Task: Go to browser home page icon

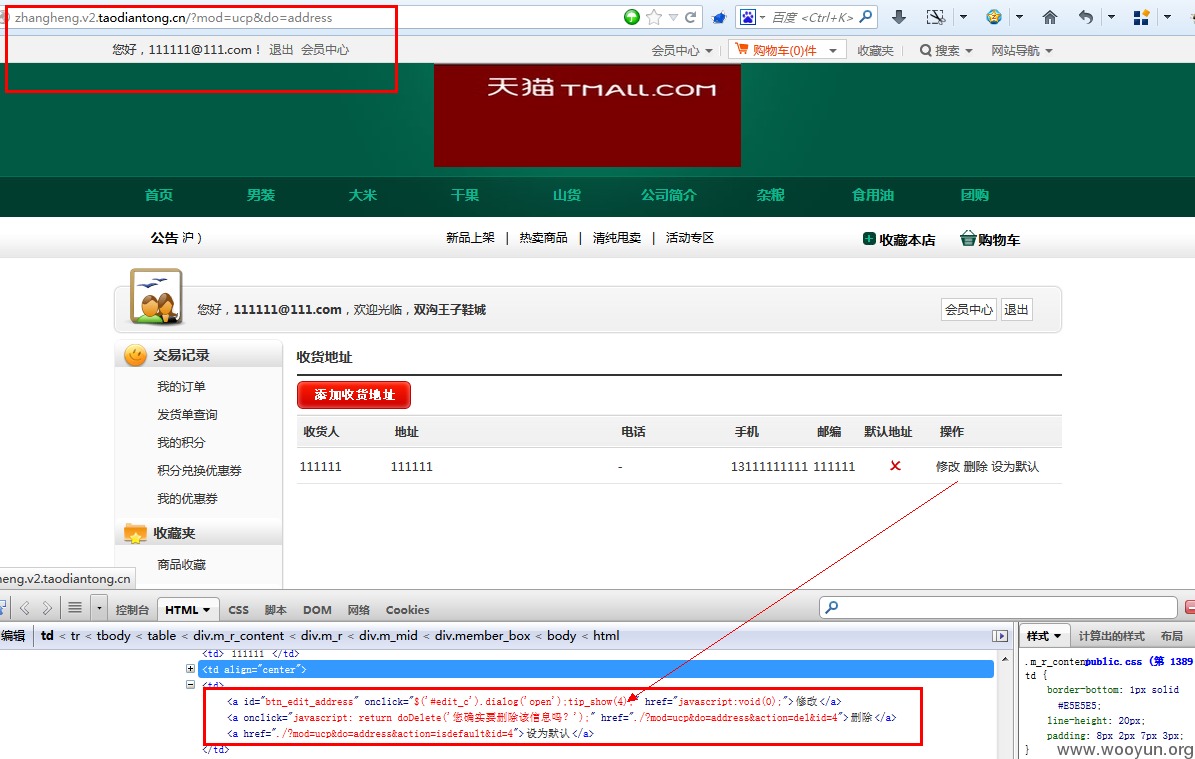Action: click(1049, 17)
